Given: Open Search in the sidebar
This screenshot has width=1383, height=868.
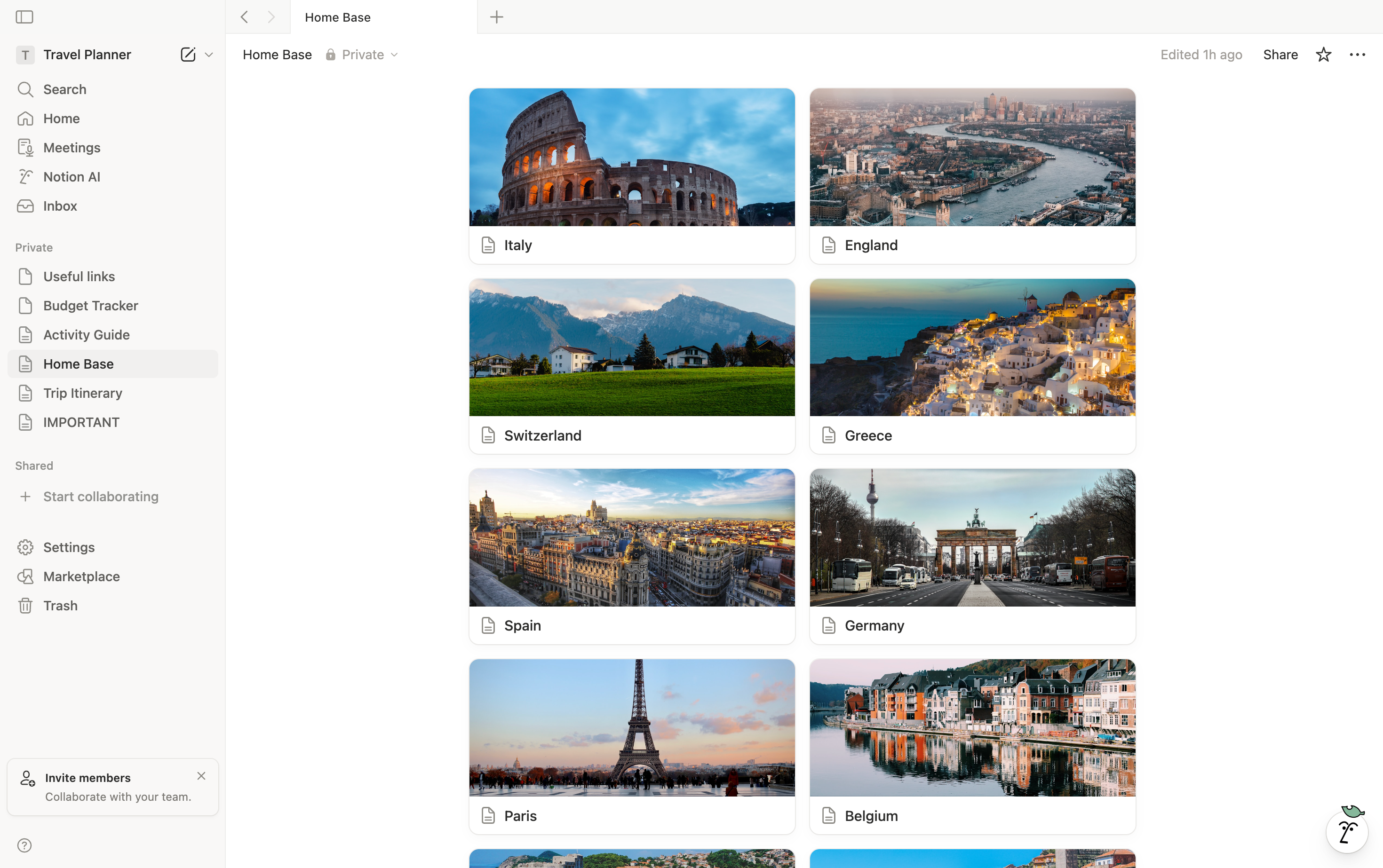Looking at the screenshot, I should click(64, 89).
